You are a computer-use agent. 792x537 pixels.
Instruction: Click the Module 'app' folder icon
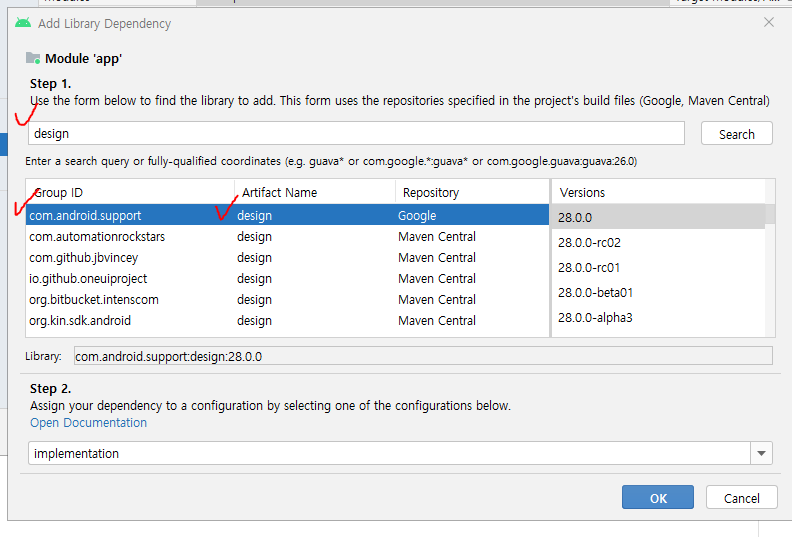[33, 58]
